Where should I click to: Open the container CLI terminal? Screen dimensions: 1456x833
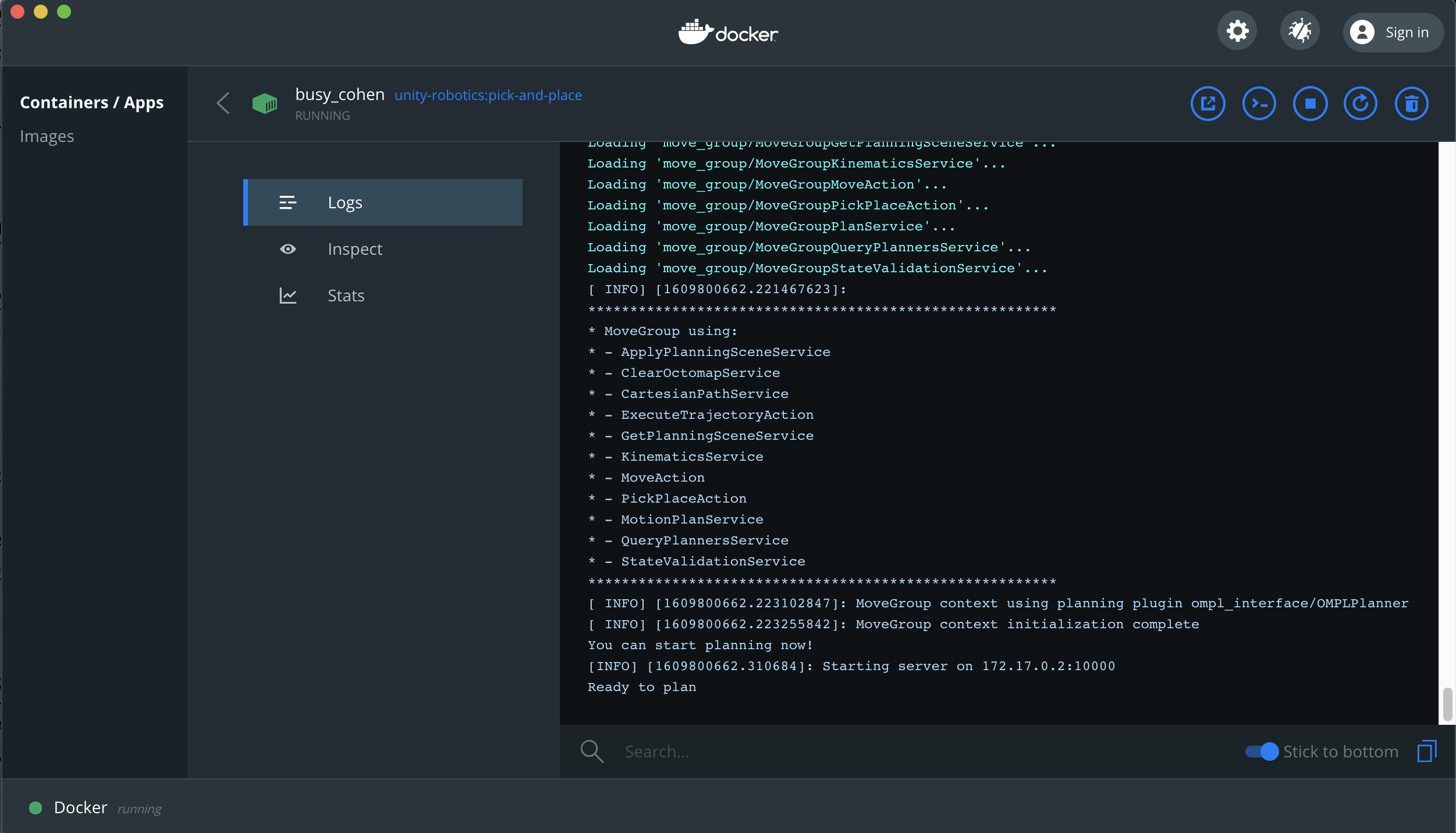pyautogui.click(x=1259, y=104)
